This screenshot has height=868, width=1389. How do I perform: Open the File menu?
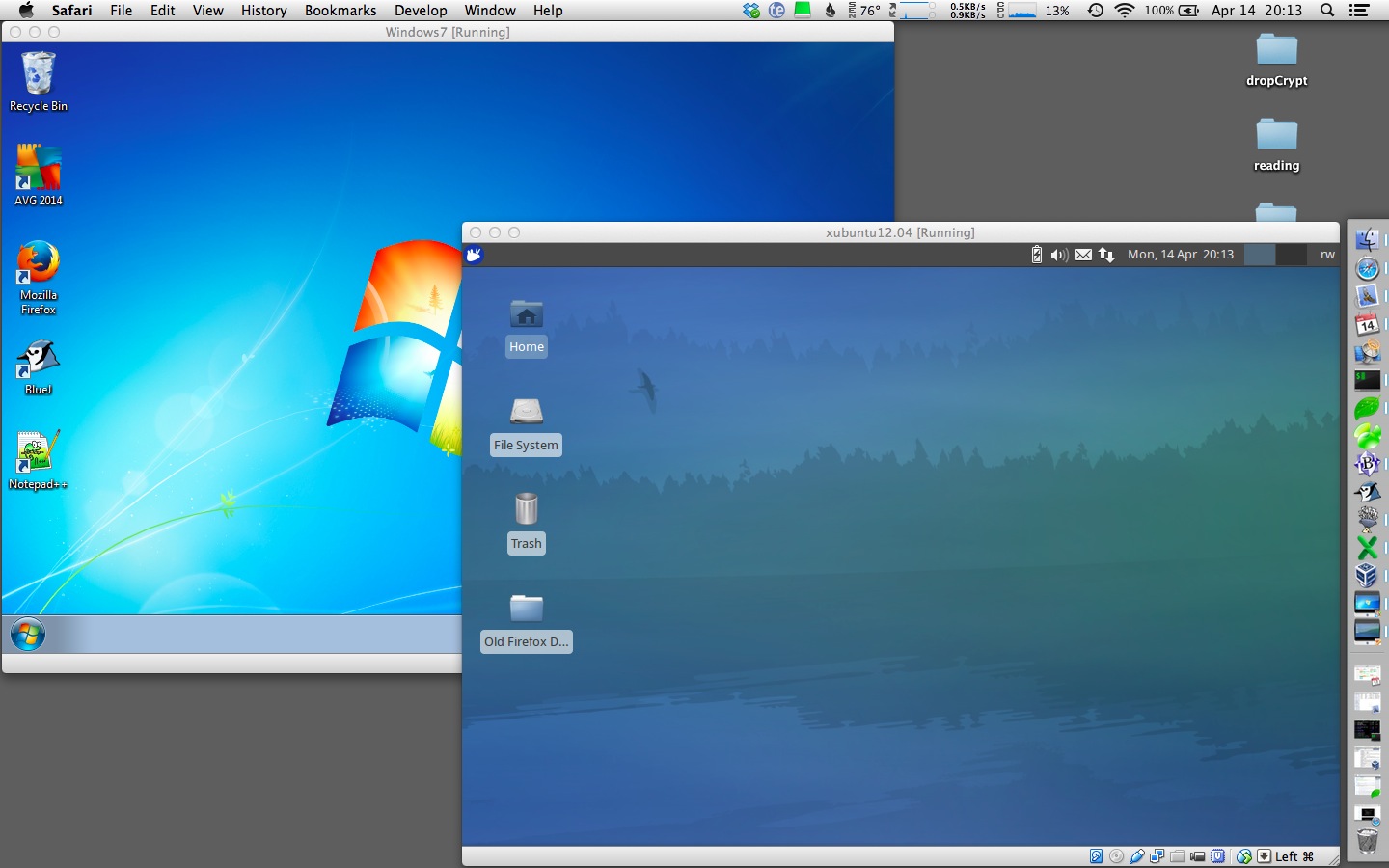click(x=122, y=11)
